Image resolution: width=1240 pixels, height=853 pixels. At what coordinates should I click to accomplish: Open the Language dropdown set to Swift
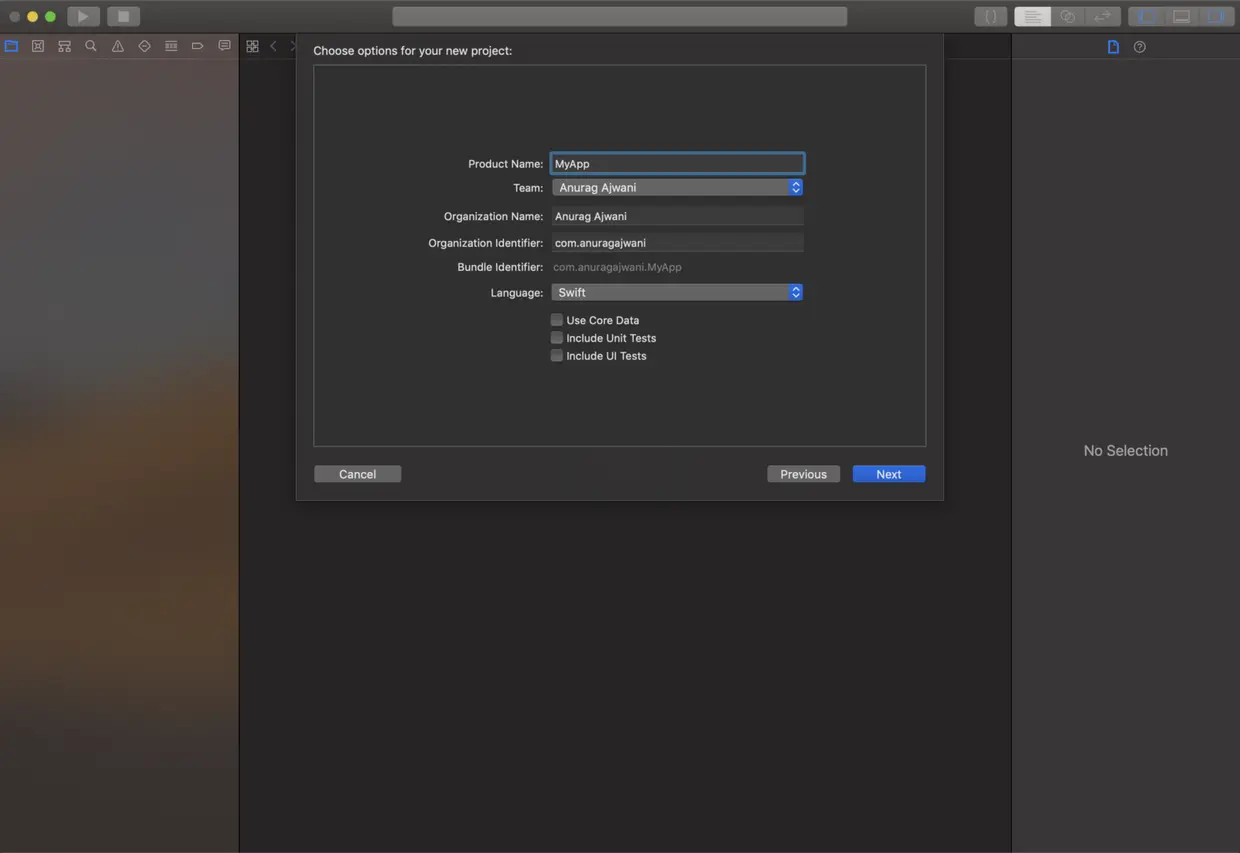(677, 292)
